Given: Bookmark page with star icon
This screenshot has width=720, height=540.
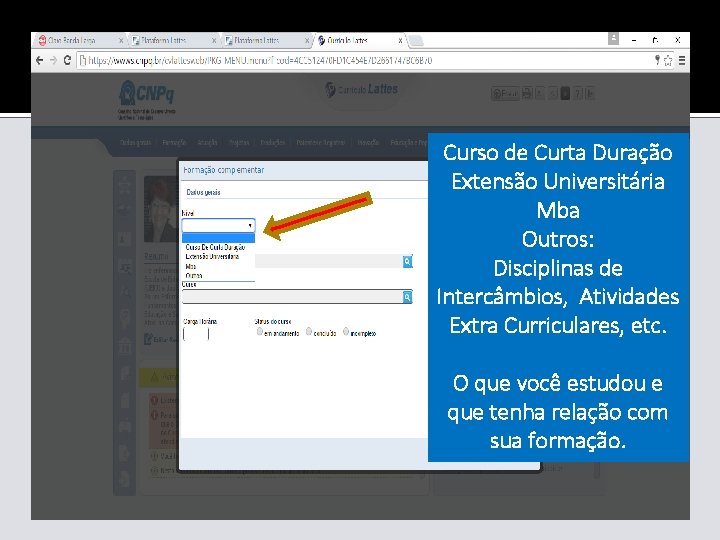Looking at the screenshot, I should [668, 60].
